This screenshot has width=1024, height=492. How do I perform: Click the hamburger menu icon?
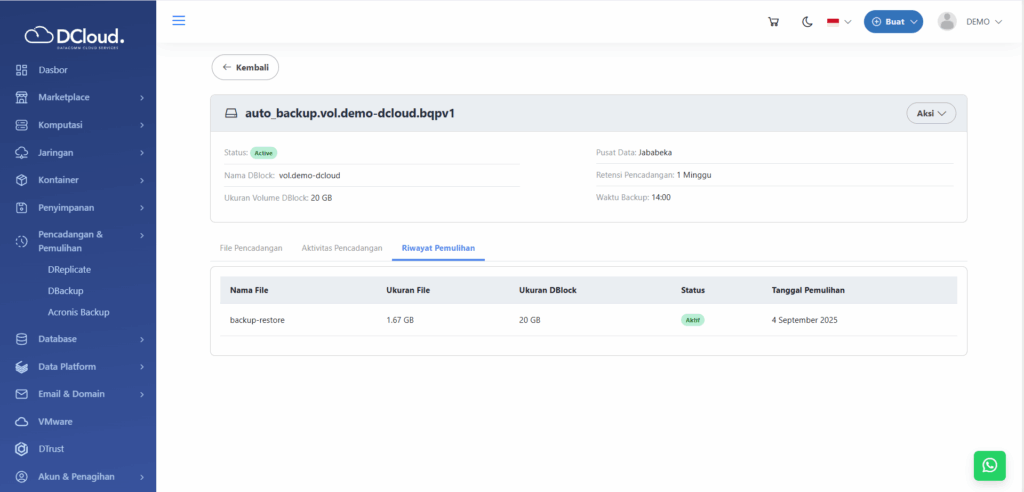click(x=179, y=21)
